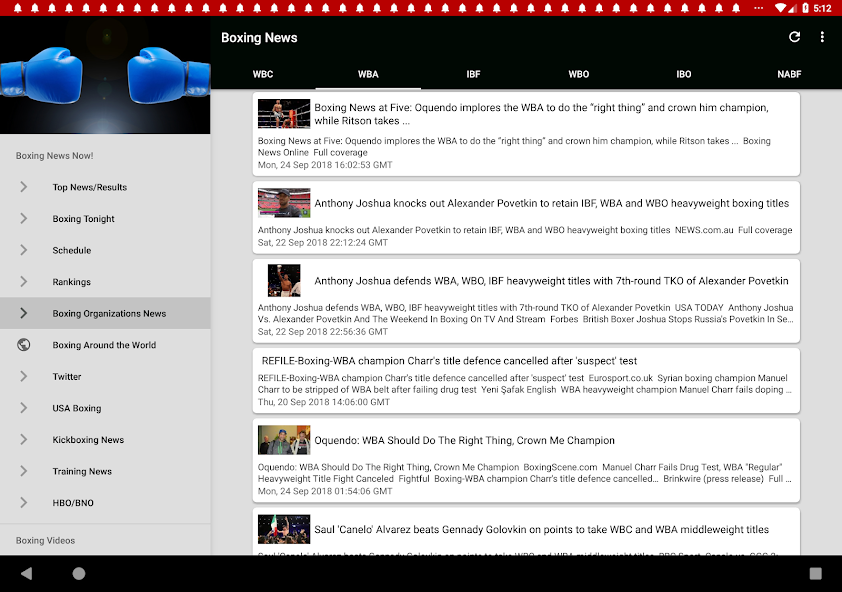Select Twitter in the sidebar
This screenshot has width=842, height=592.
[x=67, y=377]
